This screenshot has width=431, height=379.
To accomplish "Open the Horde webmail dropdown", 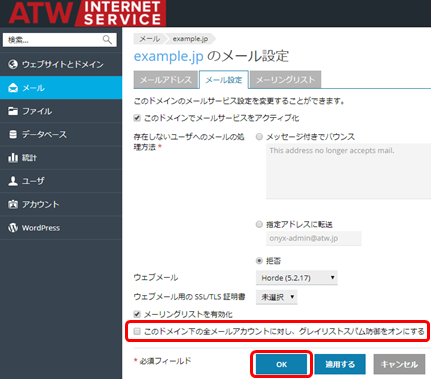I will tap(297, 278).
